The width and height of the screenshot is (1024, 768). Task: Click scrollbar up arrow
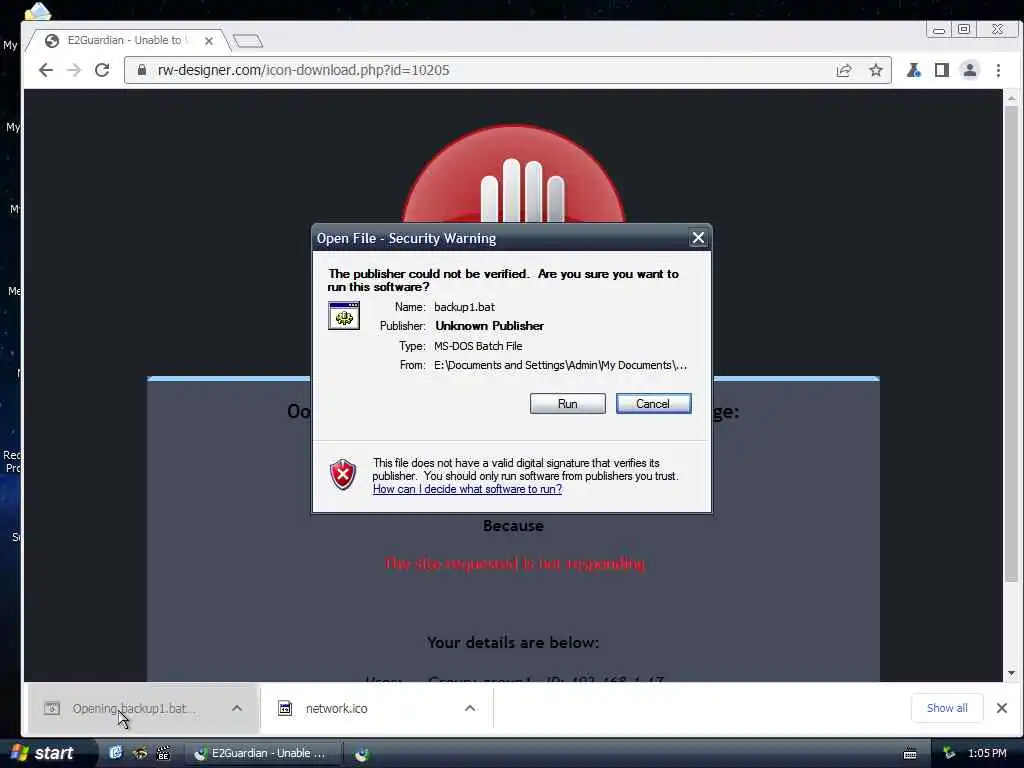pyautogui.click(x=1012, y=98)
